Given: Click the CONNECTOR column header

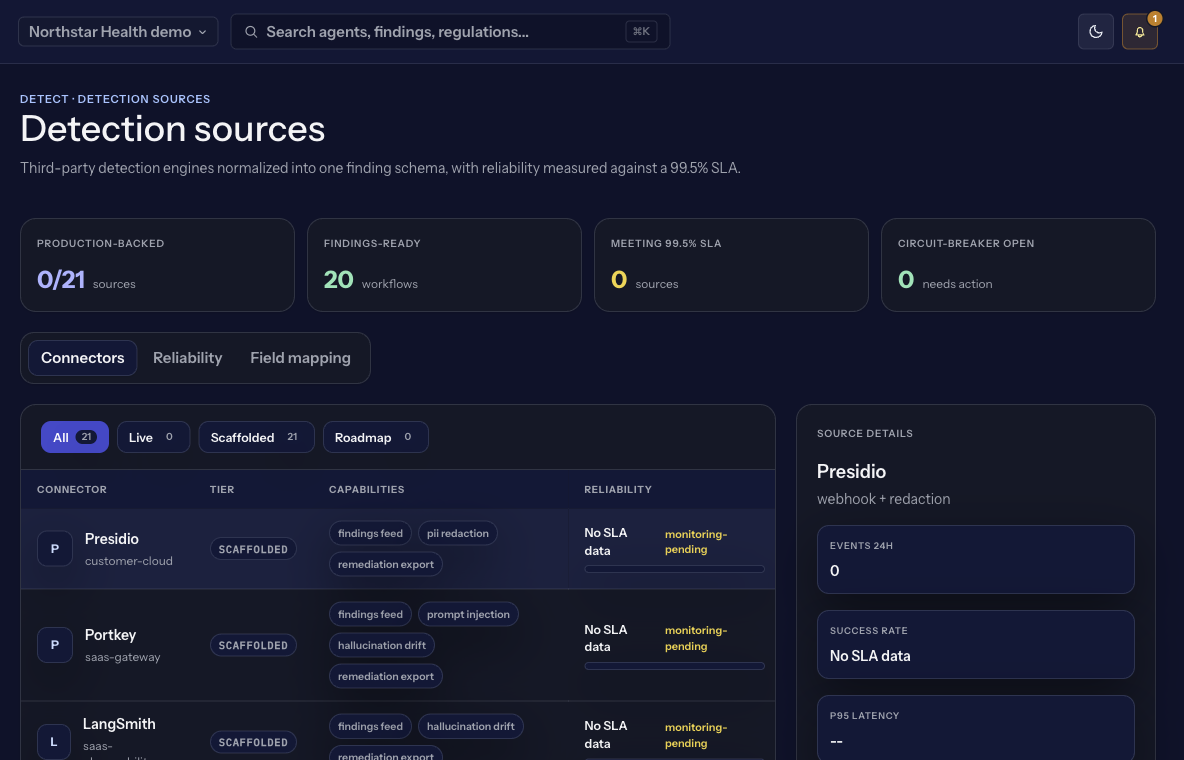Looking at the screenshot, I should pos(72,490).
